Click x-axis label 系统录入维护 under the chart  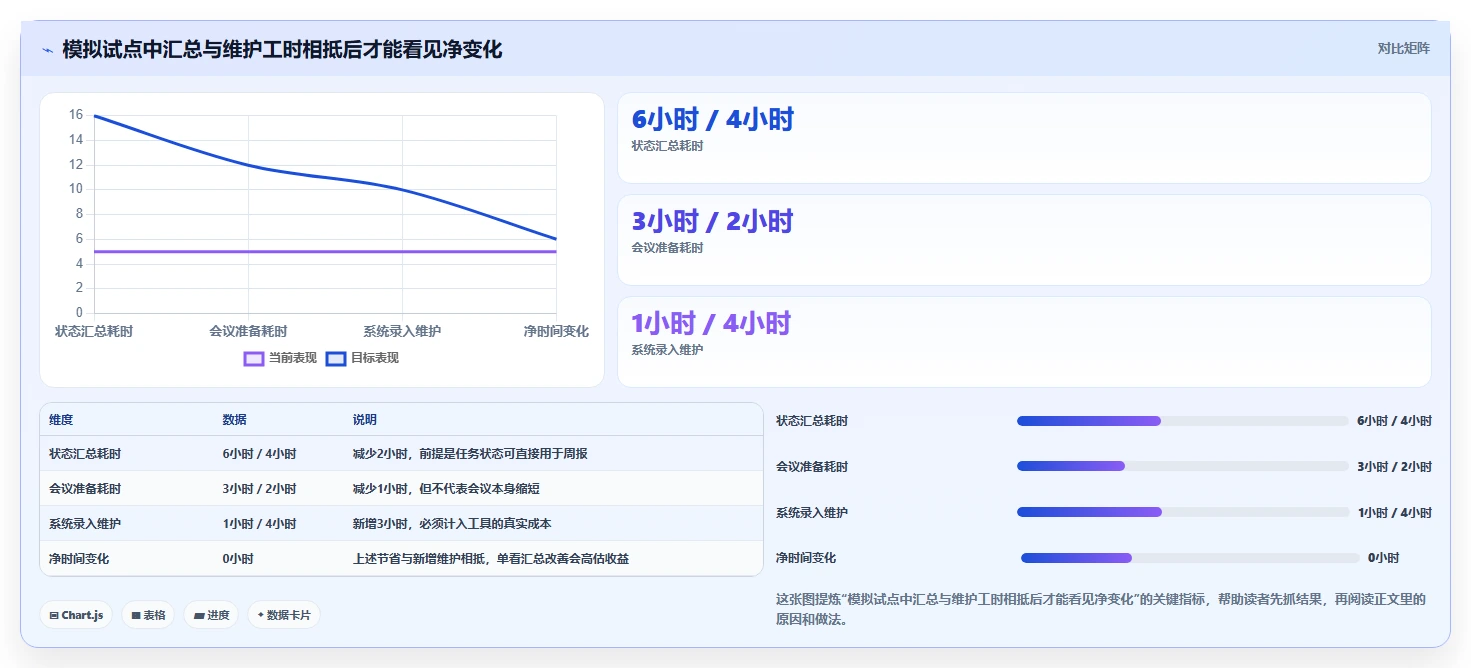[x=402, y=331]
